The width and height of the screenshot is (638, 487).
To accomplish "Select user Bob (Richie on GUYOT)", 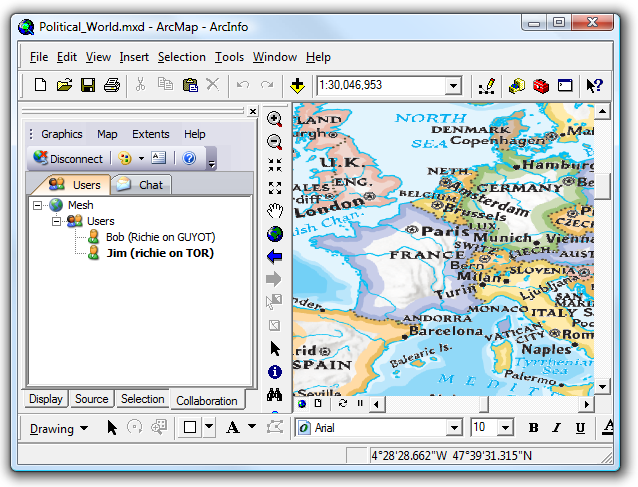I will [160, 237].
